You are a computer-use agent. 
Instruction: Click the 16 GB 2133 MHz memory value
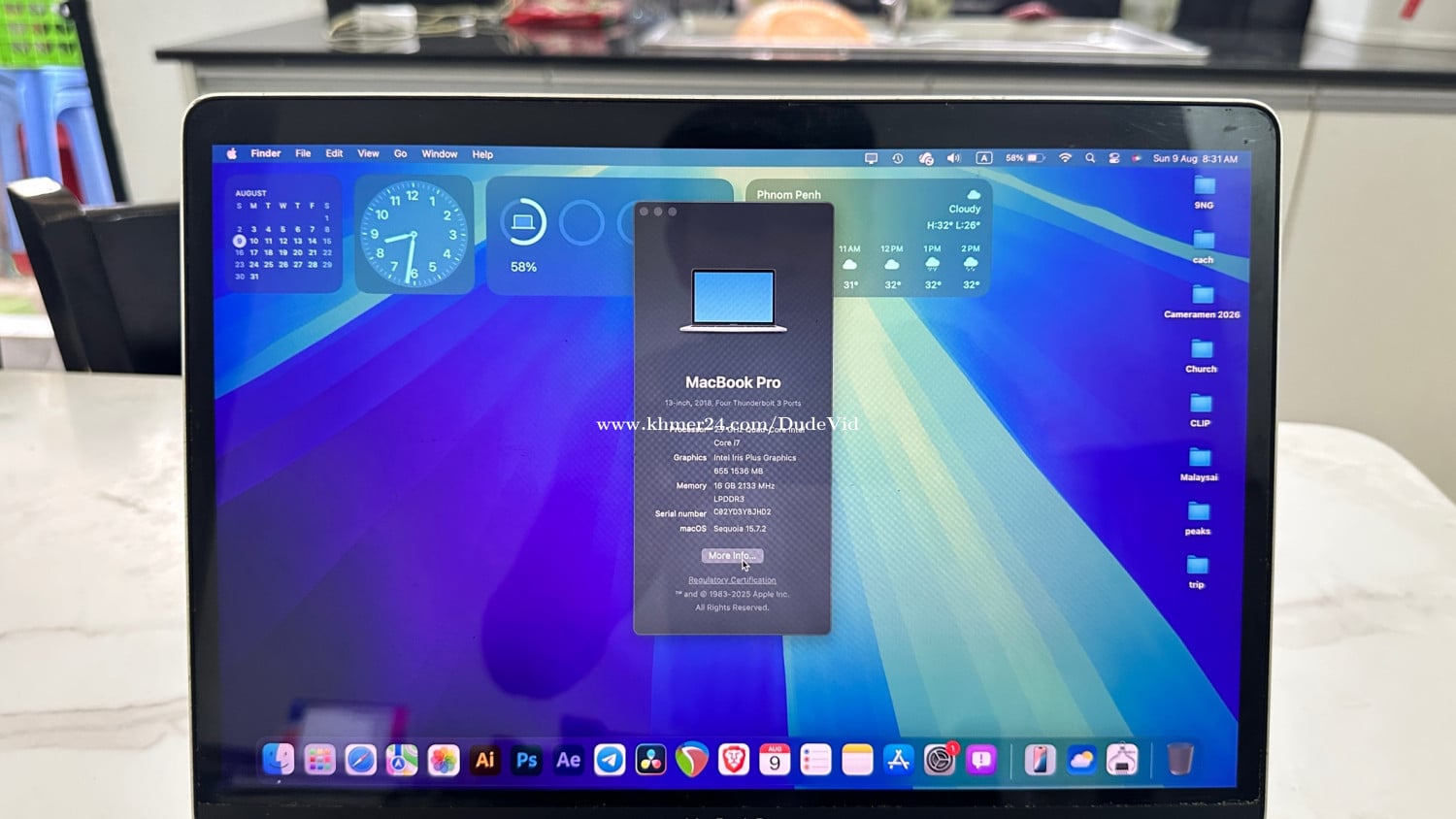(x=744, y=486)
